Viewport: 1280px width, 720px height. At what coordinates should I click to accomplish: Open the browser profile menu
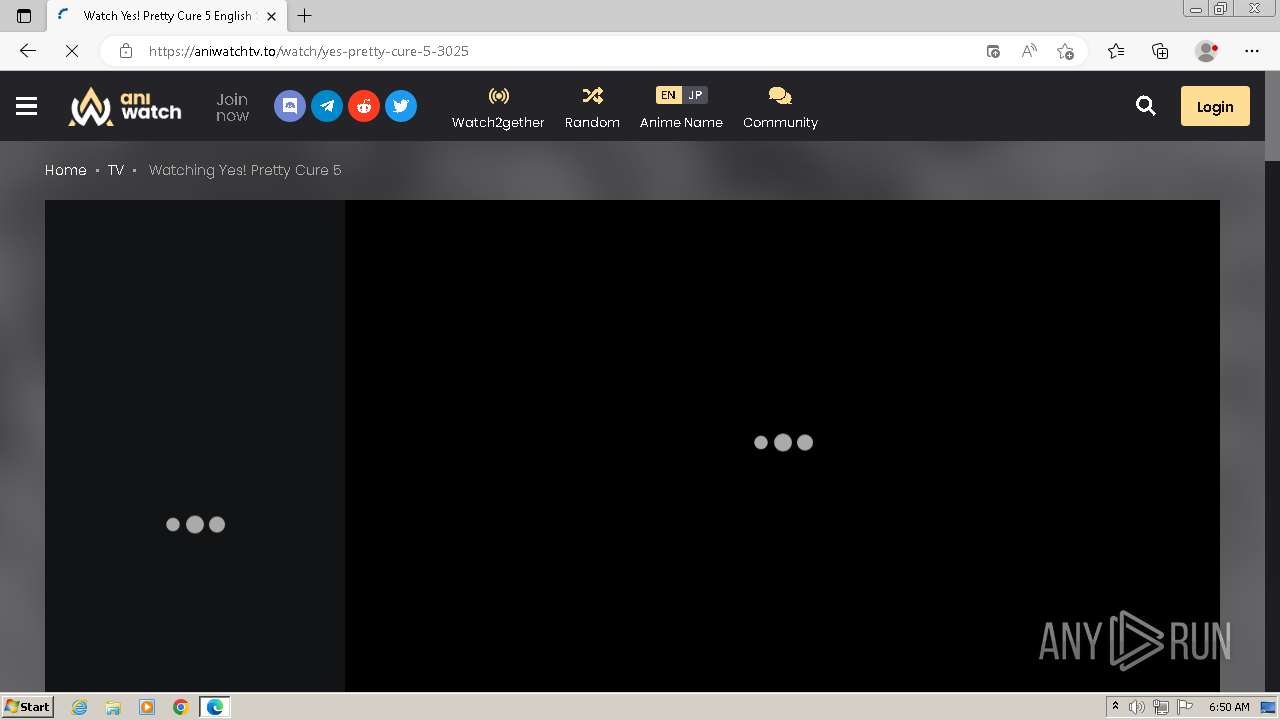[x=1207, y=51]
